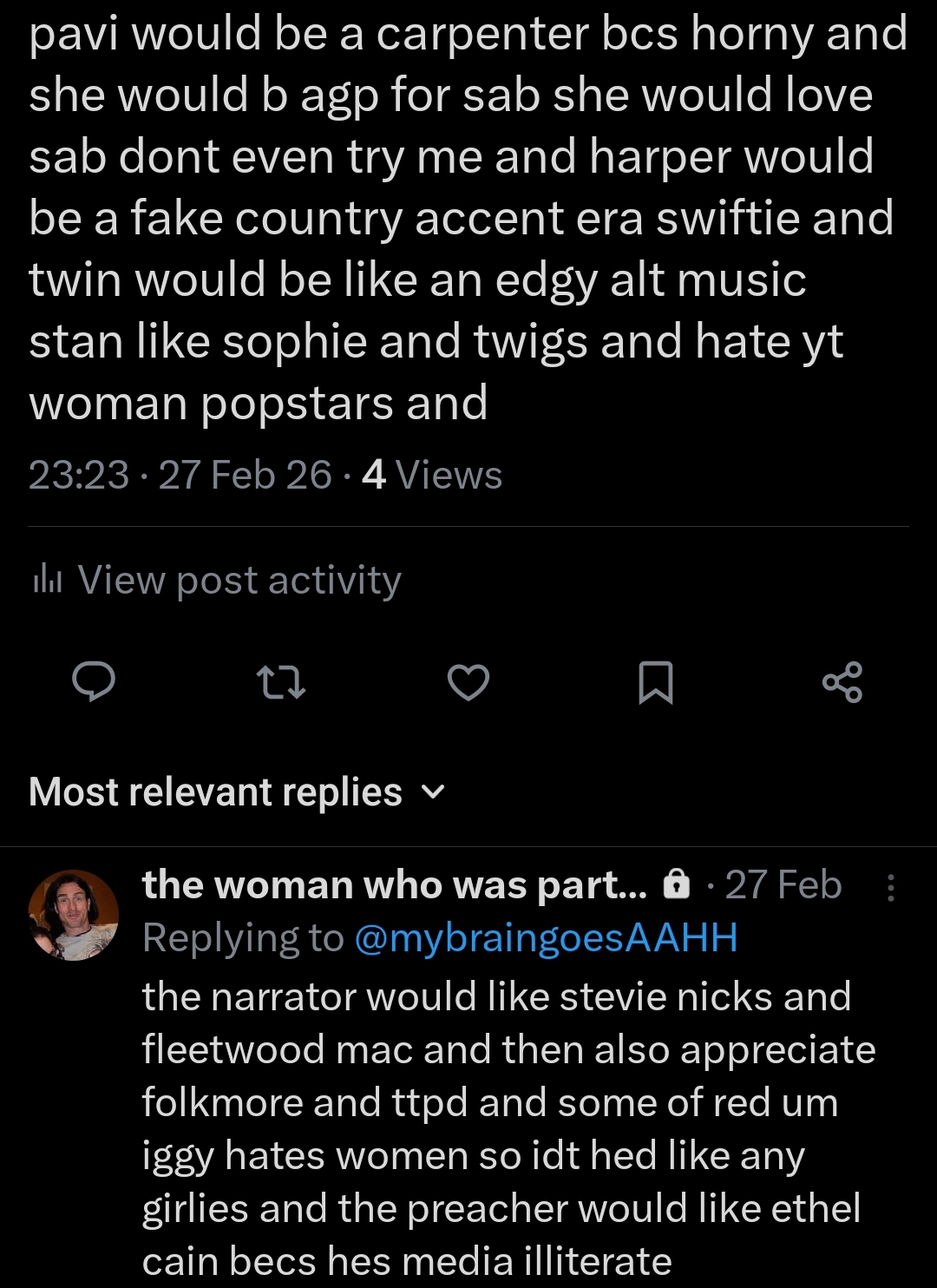Click the 27 Feb reply date

783,885
